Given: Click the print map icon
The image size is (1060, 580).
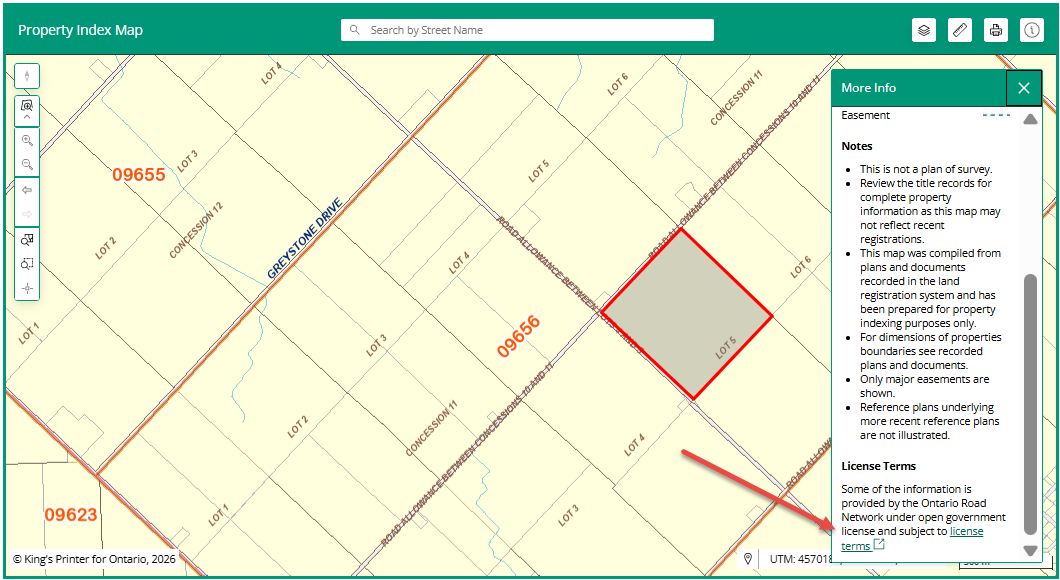Looking at the screenshot, I should pos(996,30).
